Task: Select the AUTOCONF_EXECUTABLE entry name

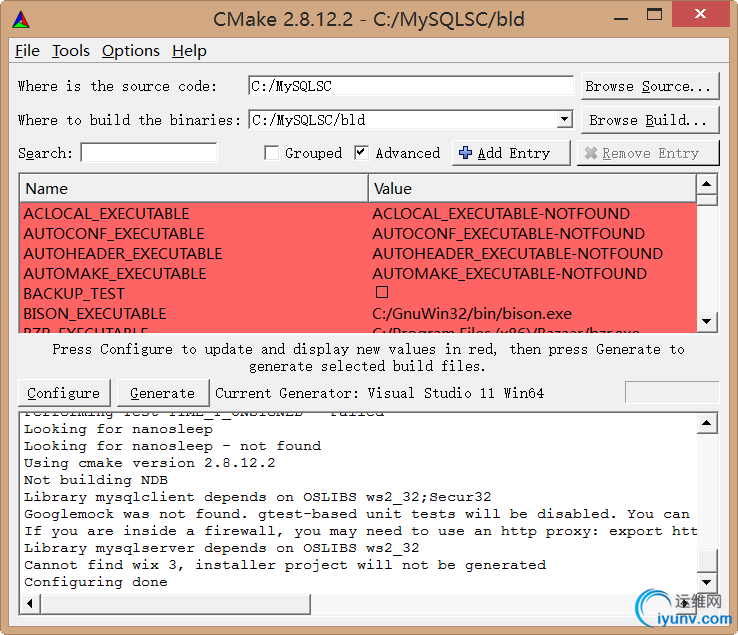Action: click(114, 233)
